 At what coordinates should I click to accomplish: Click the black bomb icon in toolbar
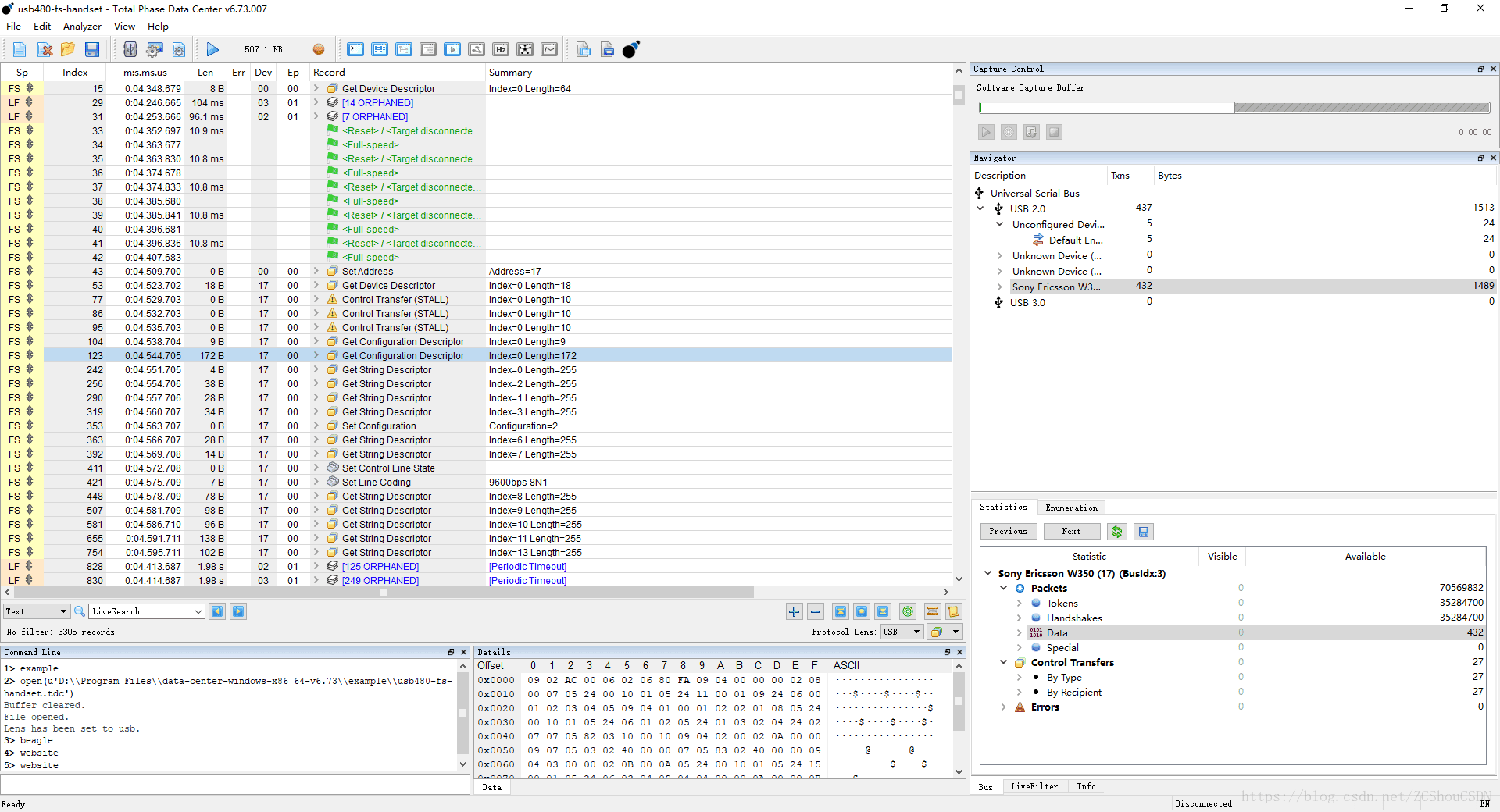point(630,50)
